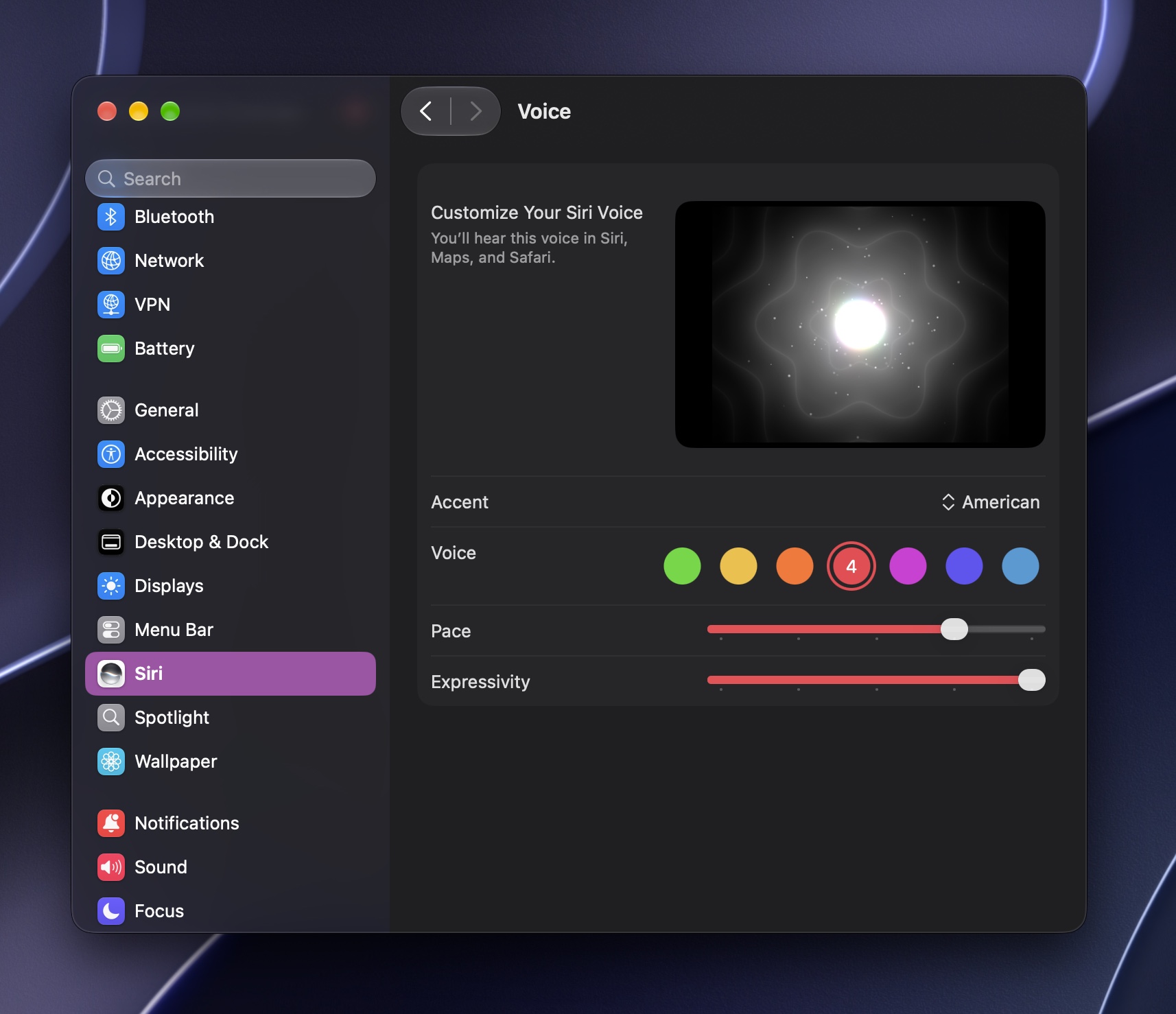Screen dimensions: 1176x1014
Task: Click the magnifier icon in Search field
Action: click(106, 178)
